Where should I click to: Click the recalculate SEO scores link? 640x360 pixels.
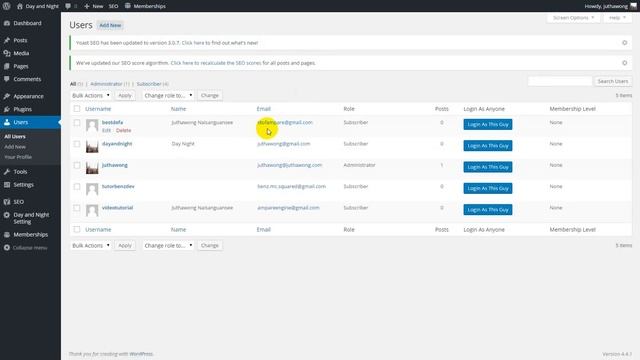coord(216,63)
